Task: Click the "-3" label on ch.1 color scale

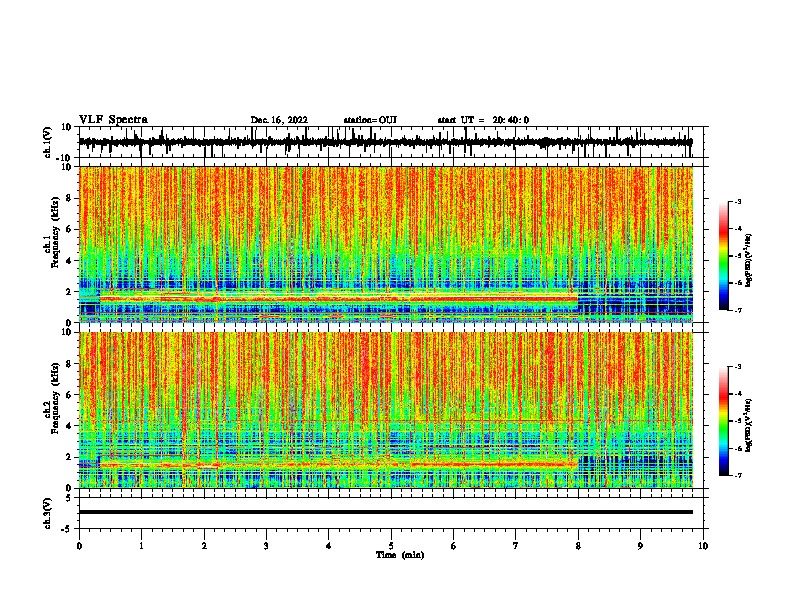Action: coord(738,201)
